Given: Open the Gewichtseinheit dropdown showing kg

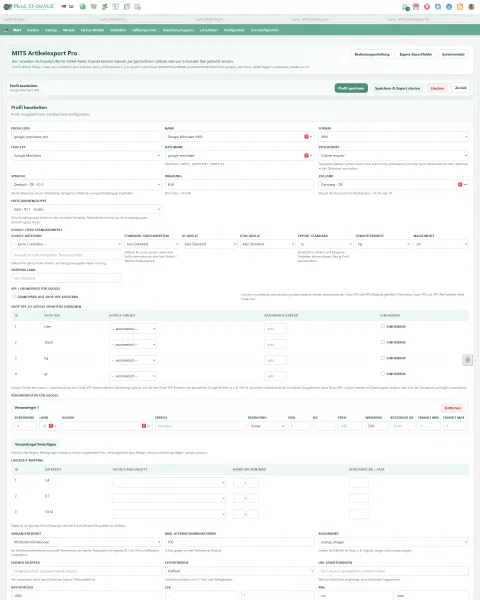Looking at the screenshot, I should tap(383, 244).
